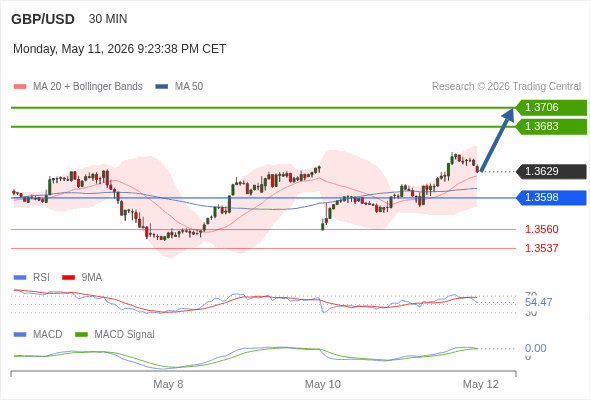Viewport: 590px width, 400px height.
Task: Click the May 10 date axis label
Action: 322,384
